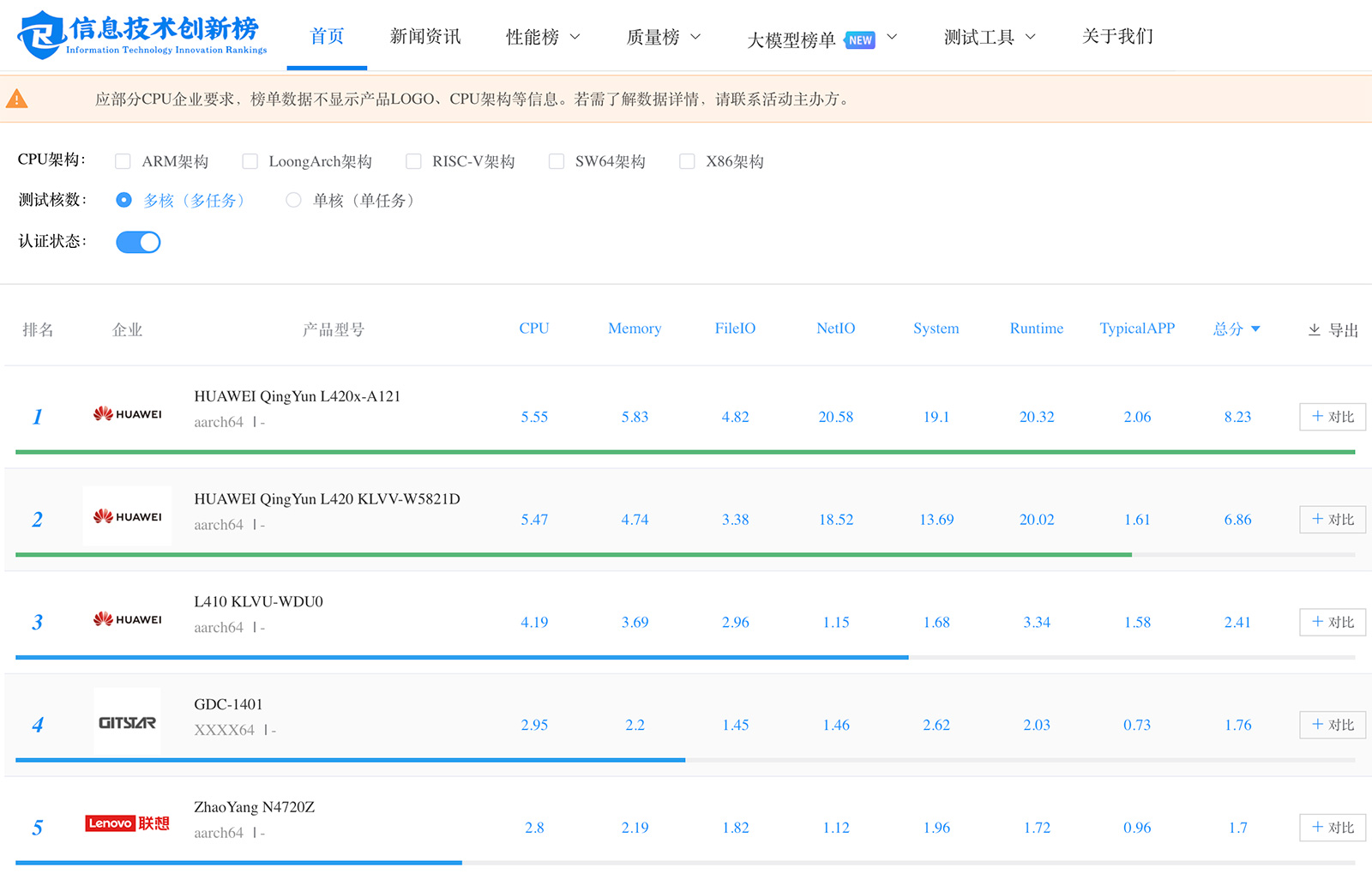Viewport: 1372px width, 874px height.
Task: Click 对比 button for ZhaoYang N4720Z
Action: pos(1332,828)
